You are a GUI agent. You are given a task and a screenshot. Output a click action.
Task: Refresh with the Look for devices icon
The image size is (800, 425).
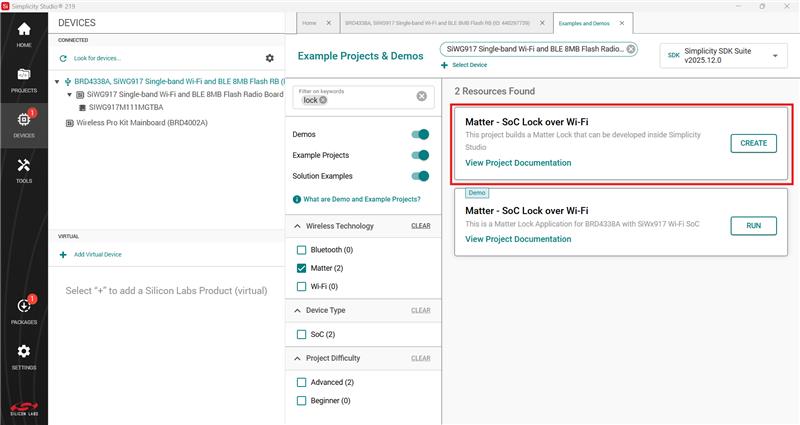tap(62, 59)
